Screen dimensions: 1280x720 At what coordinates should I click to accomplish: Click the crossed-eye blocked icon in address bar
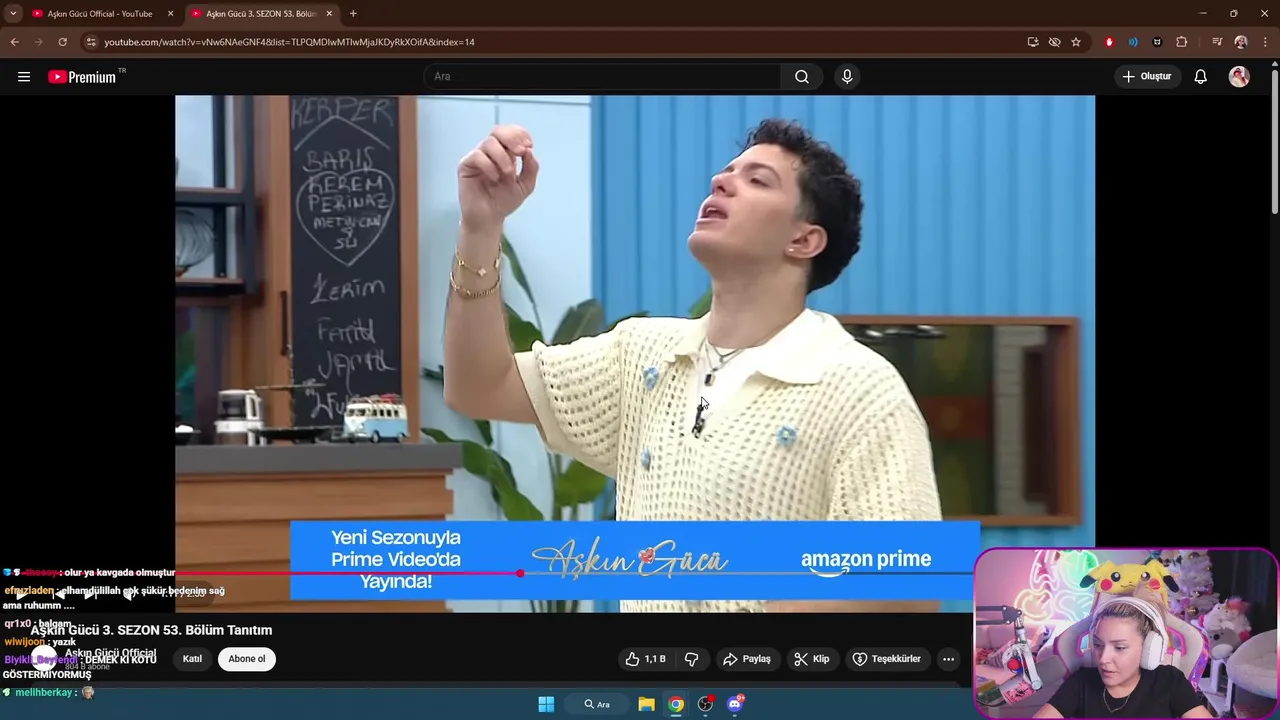[x=1054, y=42]
